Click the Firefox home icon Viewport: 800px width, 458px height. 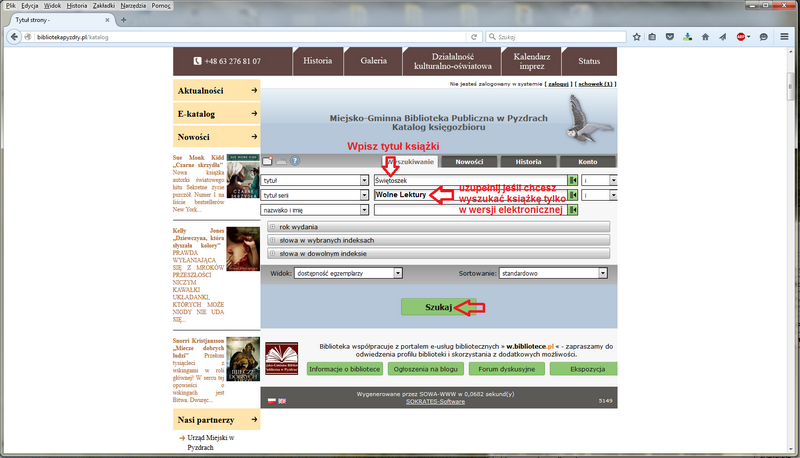pyautogui.click(x=703, y=37)
